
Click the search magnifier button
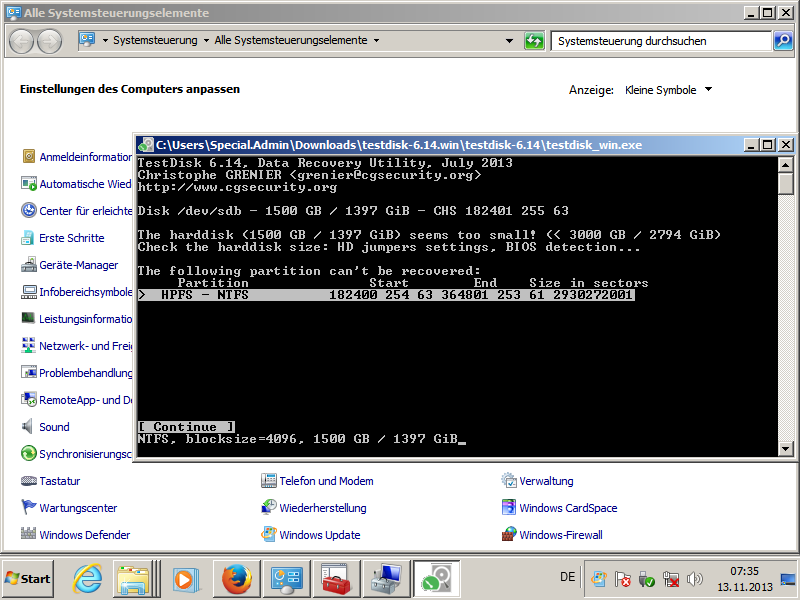pyautogui.click(x=783, y=41)
